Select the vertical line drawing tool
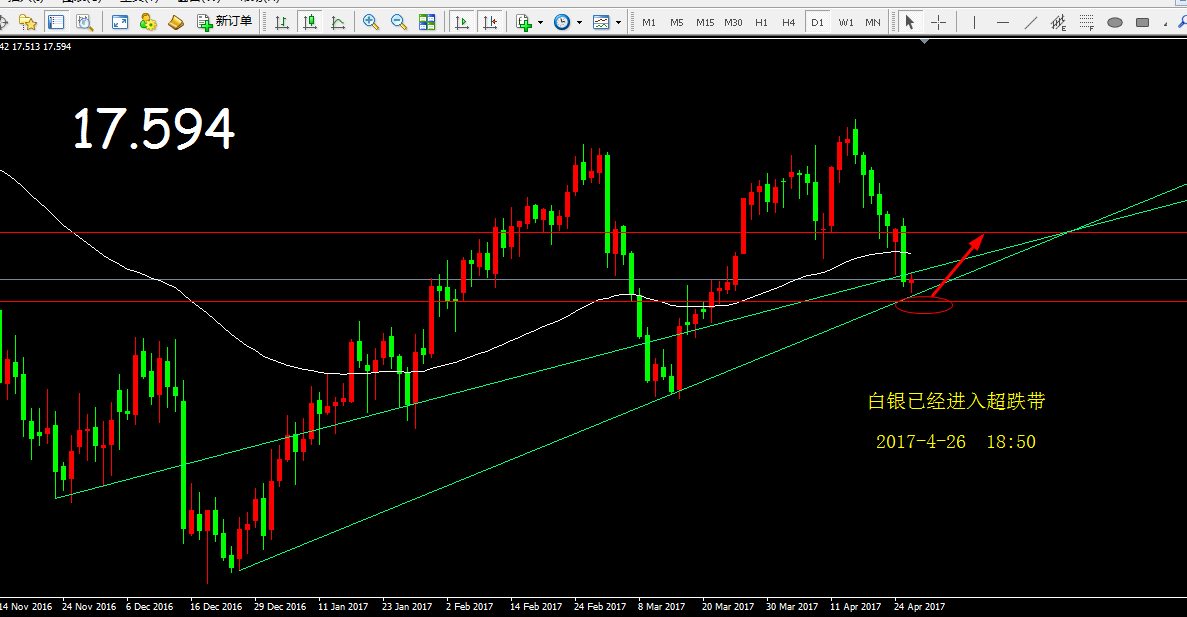 [x=974, y=22]
